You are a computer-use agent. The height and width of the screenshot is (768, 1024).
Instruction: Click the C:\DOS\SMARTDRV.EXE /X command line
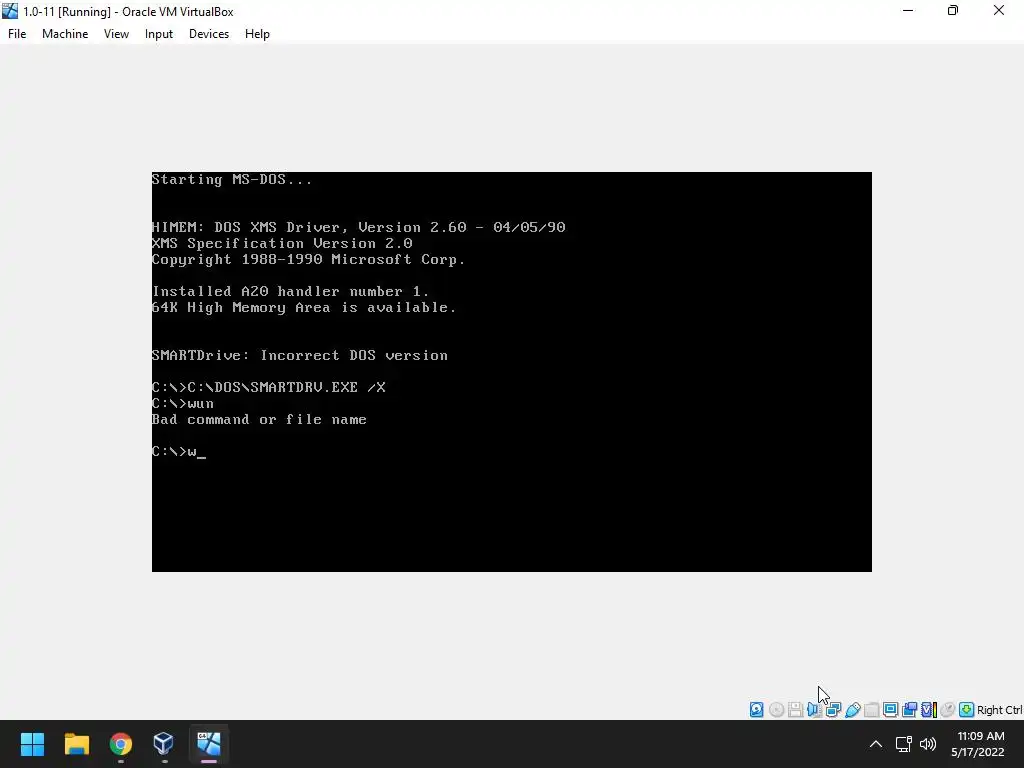[x=268, y=387]
